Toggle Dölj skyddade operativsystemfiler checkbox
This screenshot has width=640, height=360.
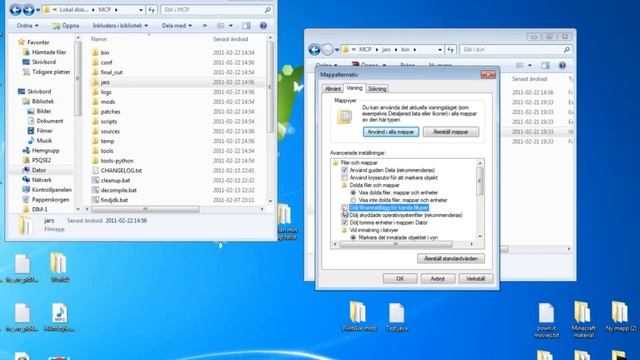pos(344,215)
